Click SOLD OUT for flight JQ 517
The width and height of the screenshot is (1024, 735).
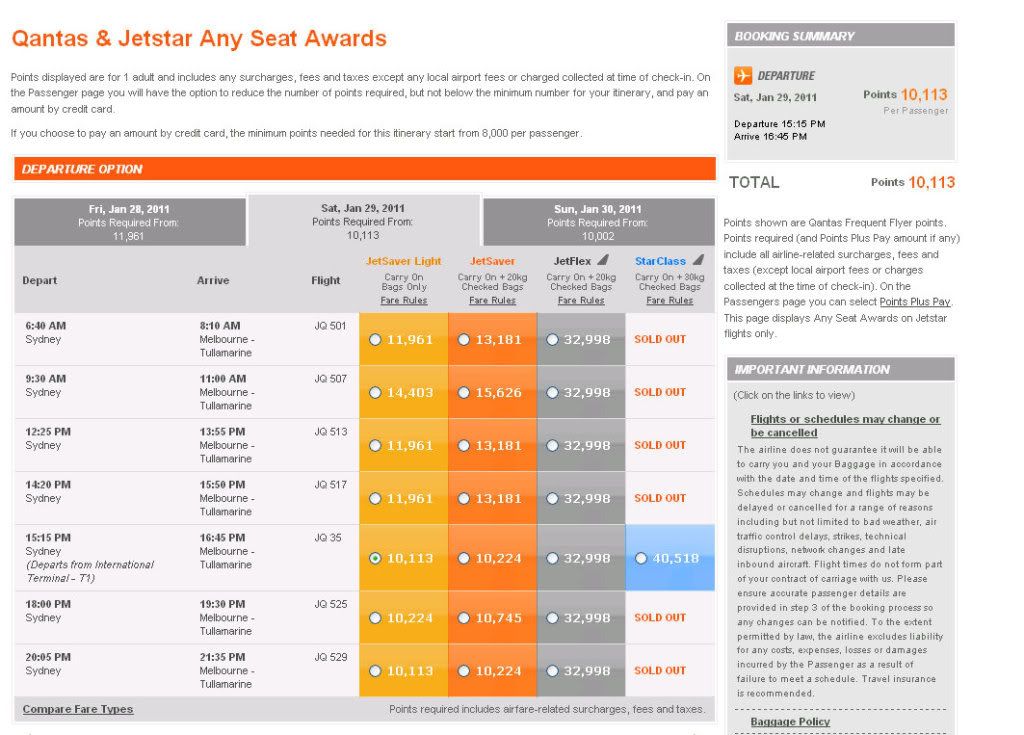(660, 498)
